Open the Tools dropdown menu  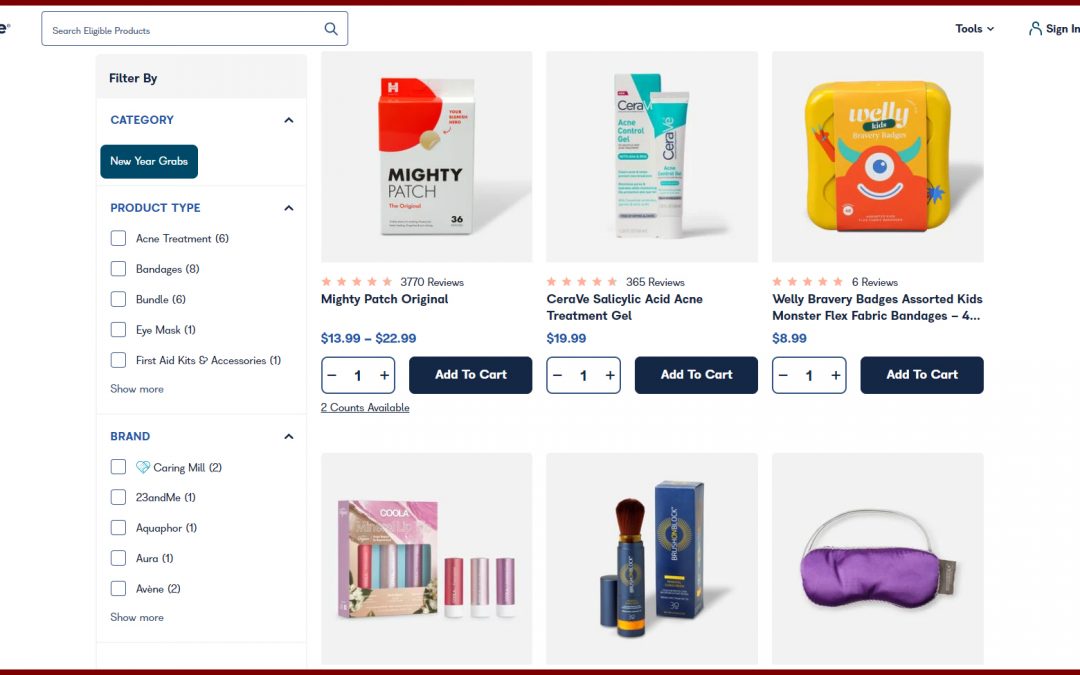(x=974, y=29)
